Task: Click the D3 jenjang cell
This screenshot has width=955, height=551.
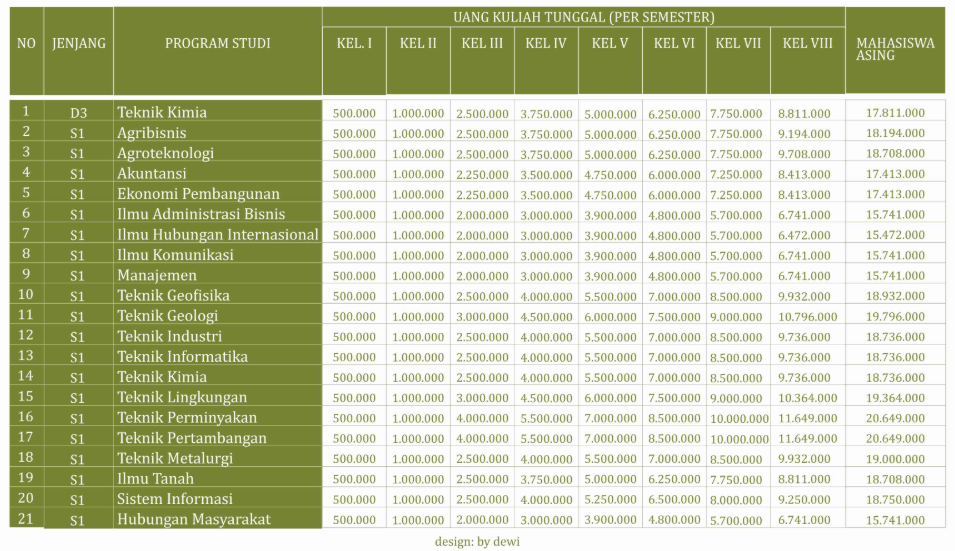Action: coord(79,113)
